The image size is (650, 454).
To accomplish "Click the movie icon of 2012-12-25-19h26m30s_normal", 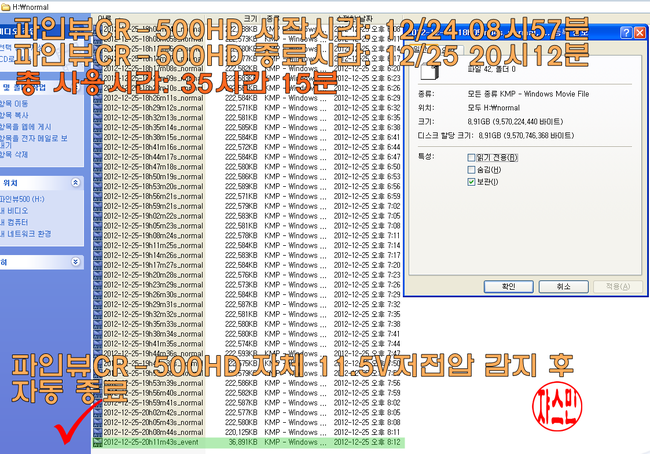I will (x=97, y=295).
